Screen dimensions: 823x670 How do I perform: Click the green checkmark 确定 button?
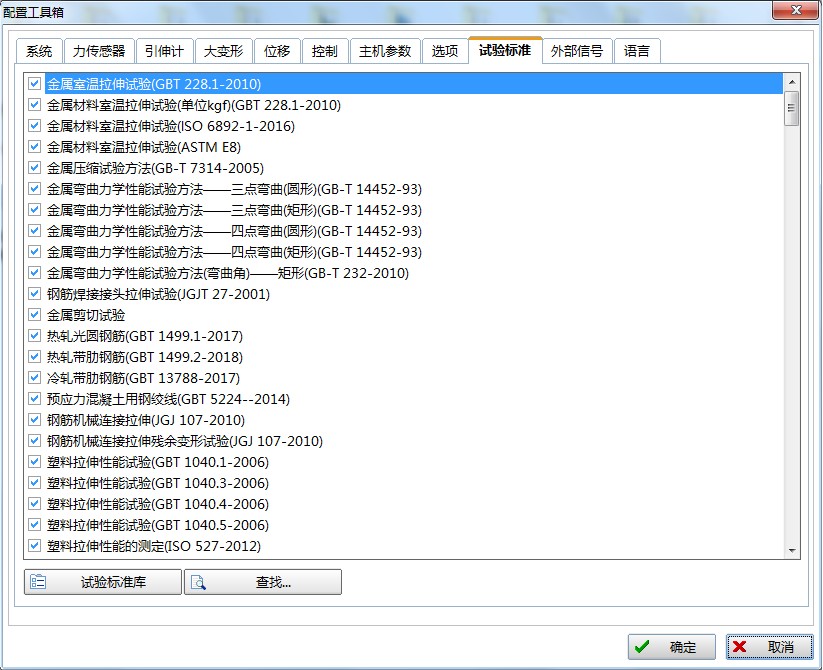click(x=669, y=646)
